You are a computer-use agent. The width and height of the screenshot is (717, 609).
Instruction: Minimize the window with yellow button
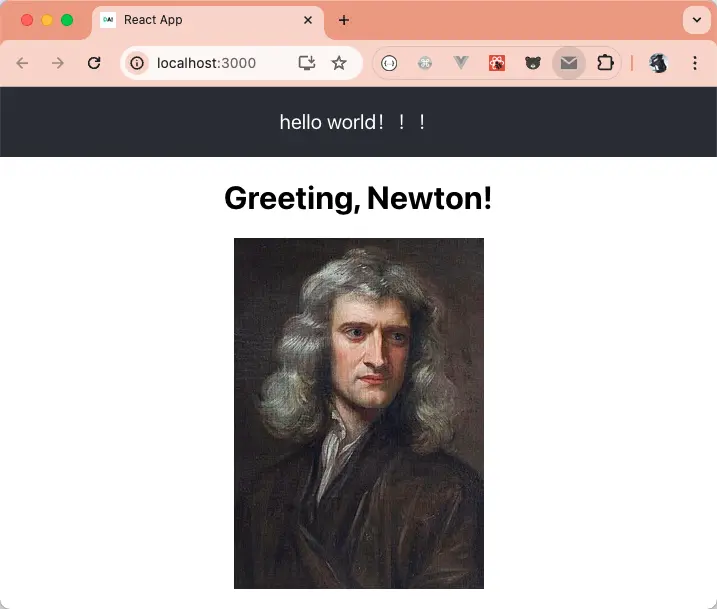pyautogui.click(x=47, y=20)
